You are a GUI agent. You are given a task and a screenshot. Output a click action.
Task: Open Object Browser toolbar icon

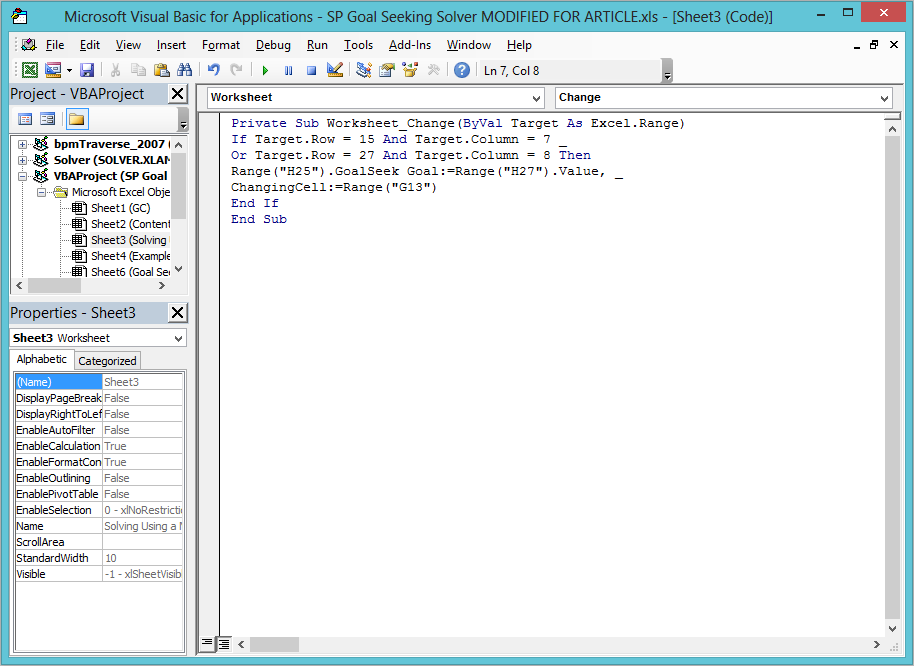[x=410, y=71]
